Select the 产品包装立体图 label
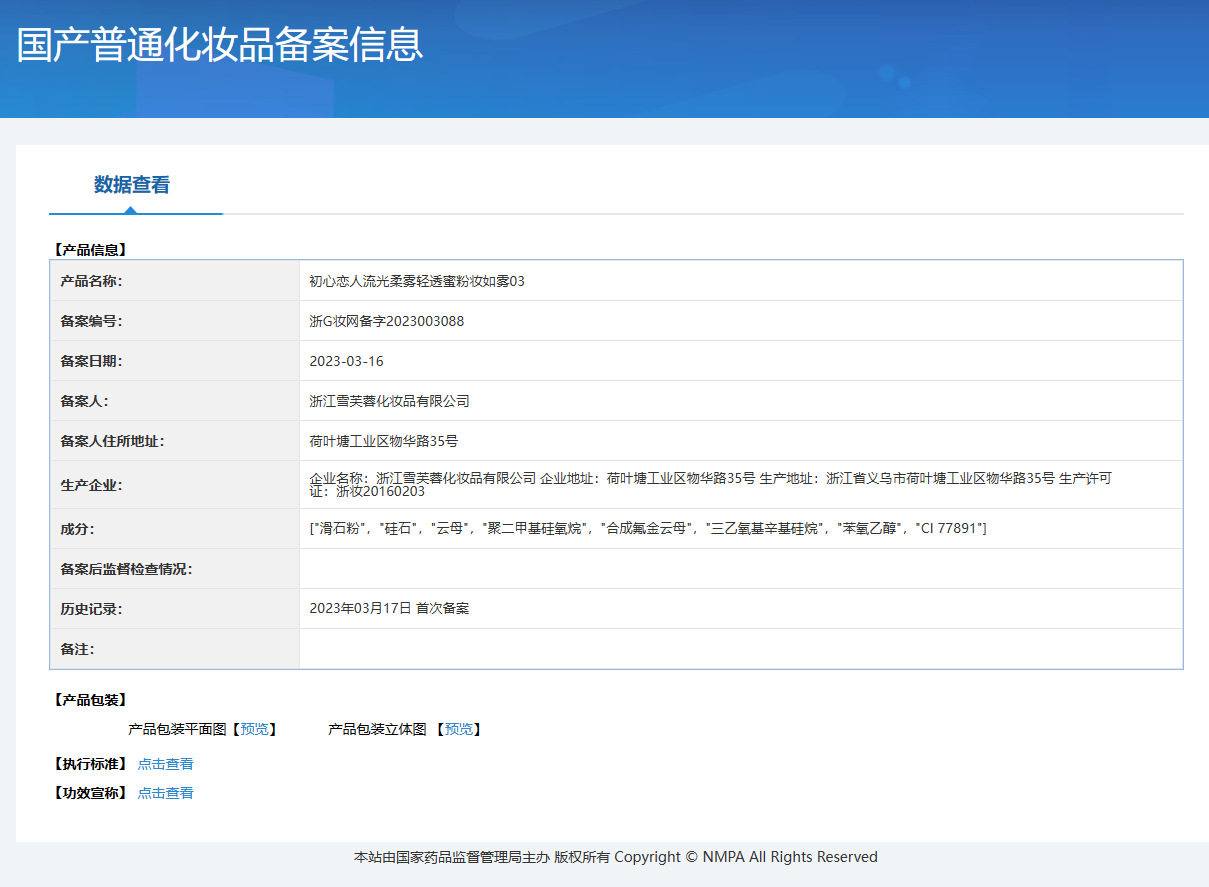Screen dimensions: 1209x887 point(378,729)
